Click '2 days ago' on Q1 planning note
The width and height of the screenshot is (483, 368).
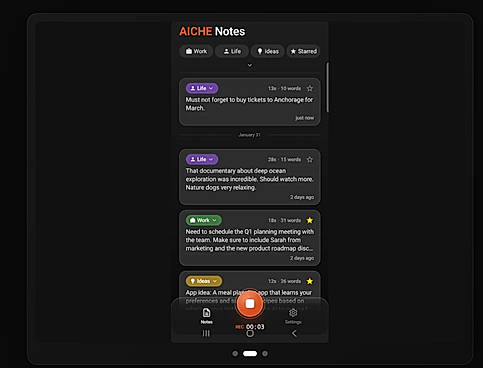[302, 258]
